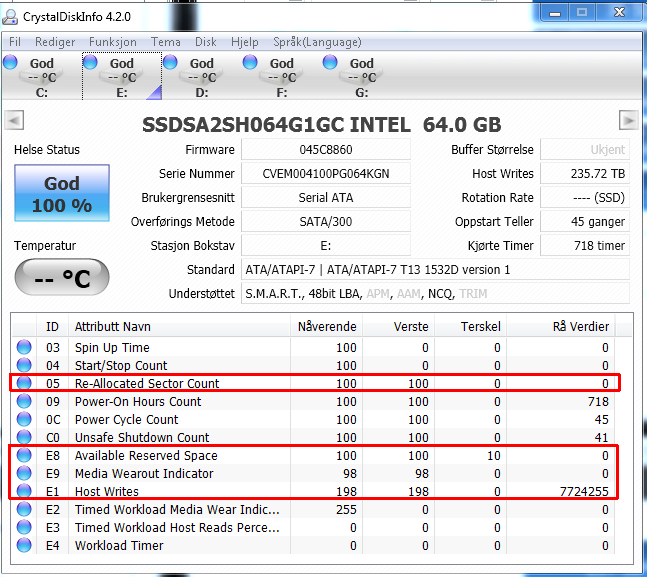Image resolution: width=647 pixels, height=577 pixels.
Task: Select the C: drive status tab
Action: click(x=41, y=76)
